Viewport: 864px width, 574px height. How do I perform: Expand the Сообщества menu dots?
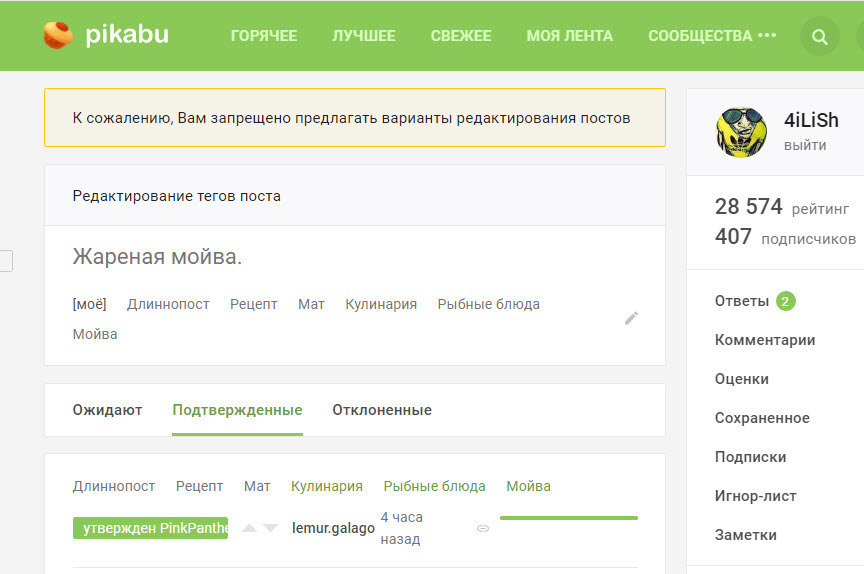767,36
